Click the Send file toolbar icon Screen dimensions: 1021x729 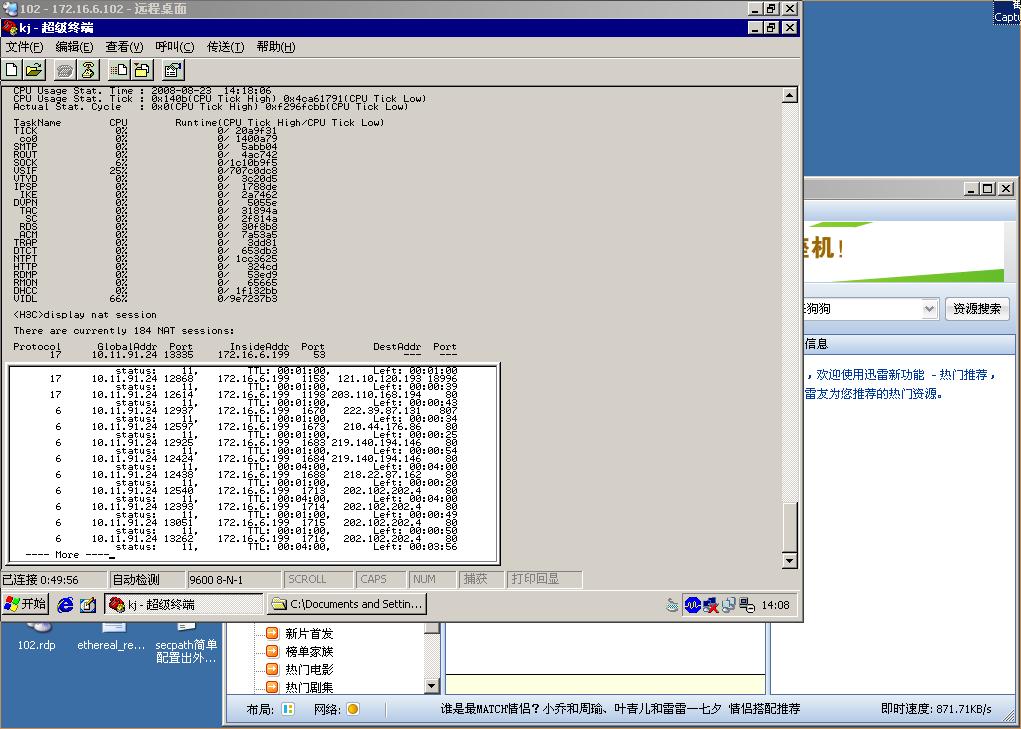click(119, 69)
